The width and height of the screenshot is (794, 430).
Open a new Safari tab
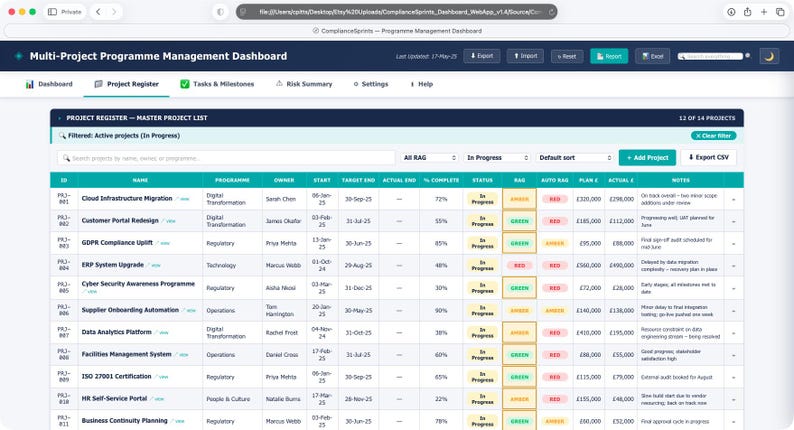[764, 12]
